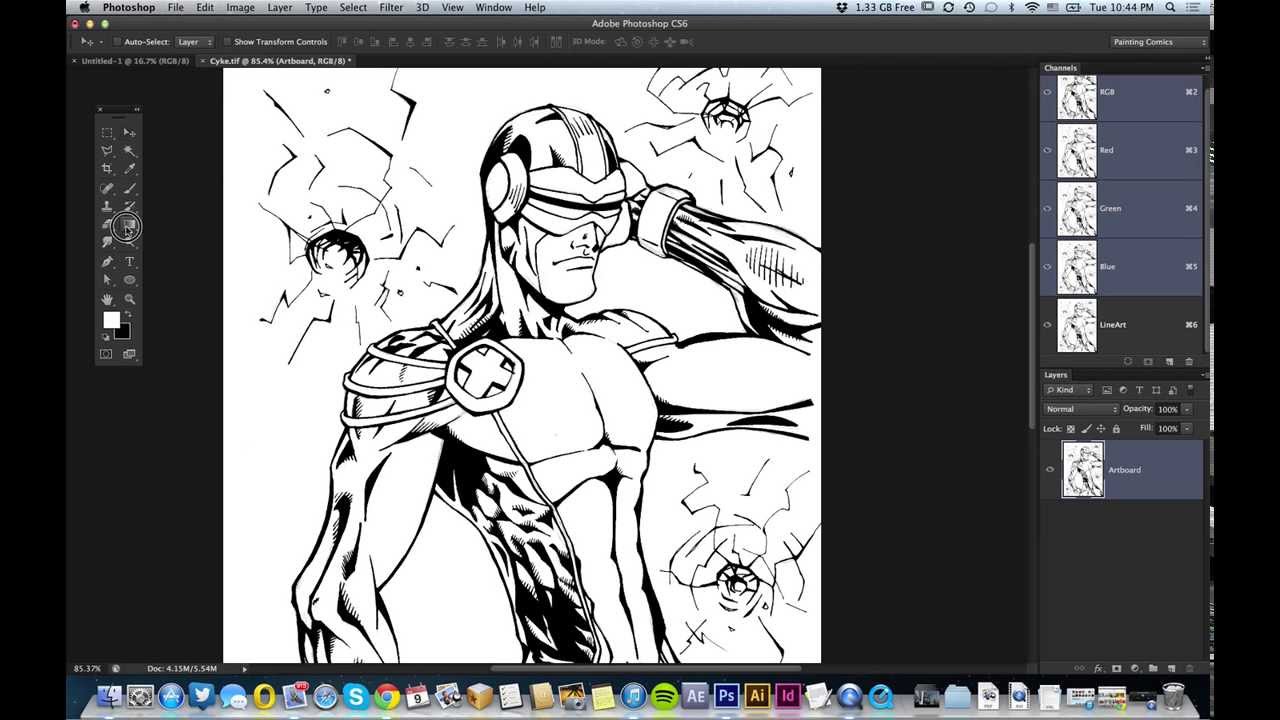Hide the Artboard layer visibility eye
The width and height of the screenshot is (1280, 720).
pyautogui.click(x=1050, y=469)
